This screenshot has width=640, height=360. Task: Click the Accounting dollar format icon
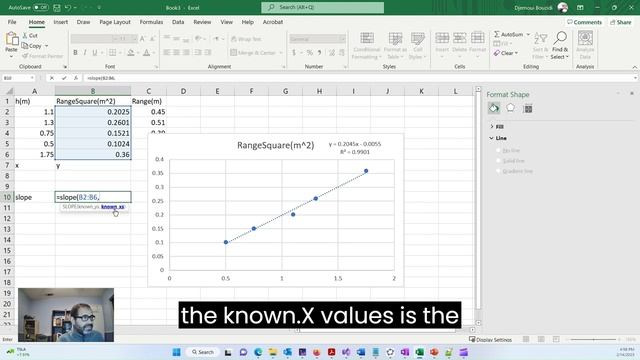[293, 53]
